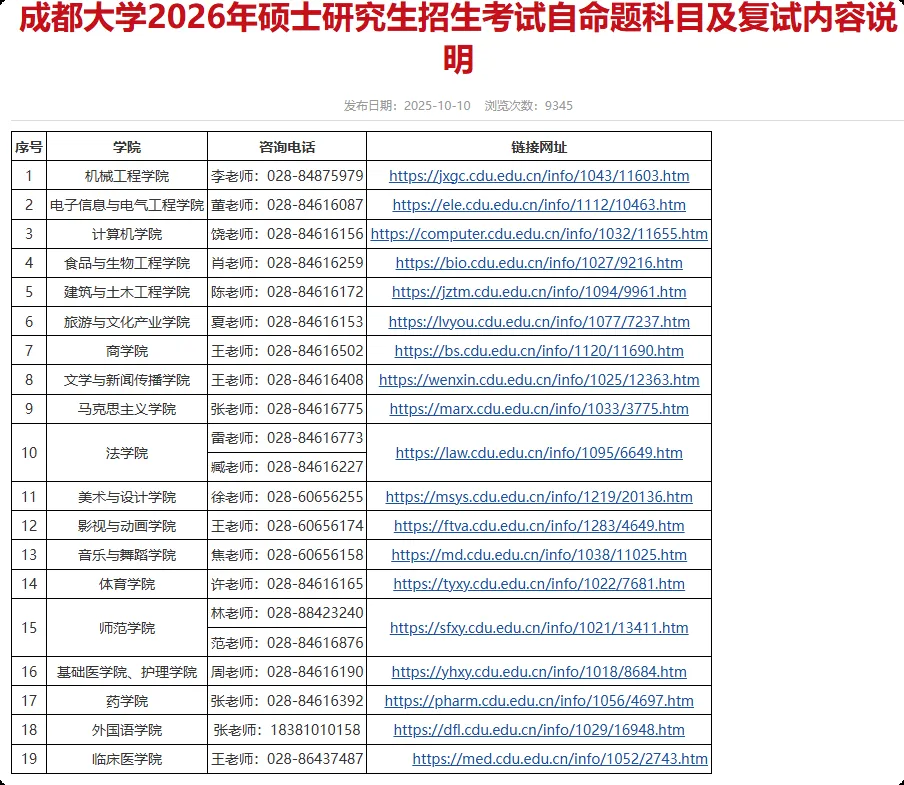Select the 食品与生物工程学院 cell
This screenshot has width=904, height=785.
coord(127,263)
